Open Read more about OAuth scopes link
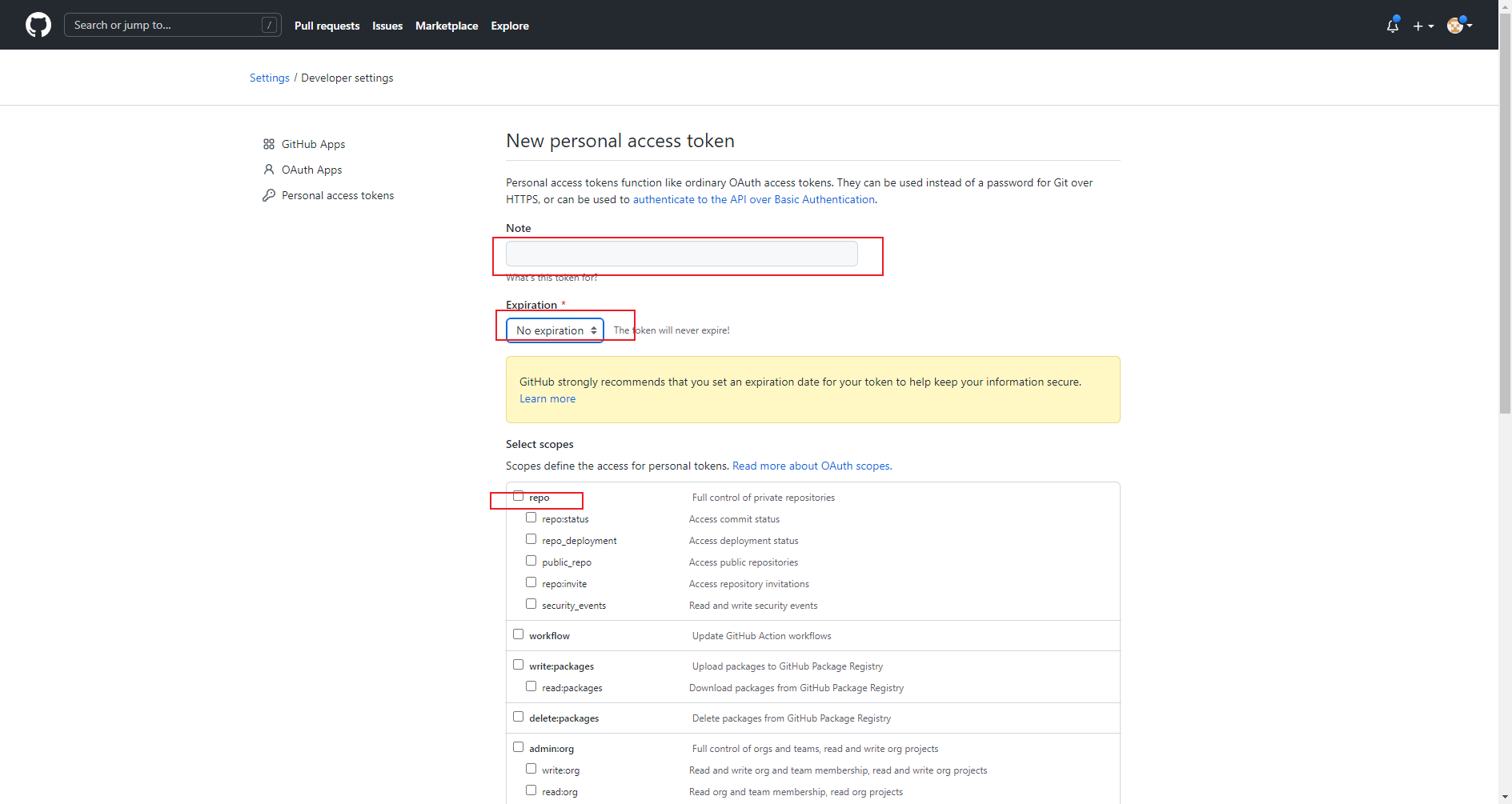Screen dimensions: 1512x804 812,466
